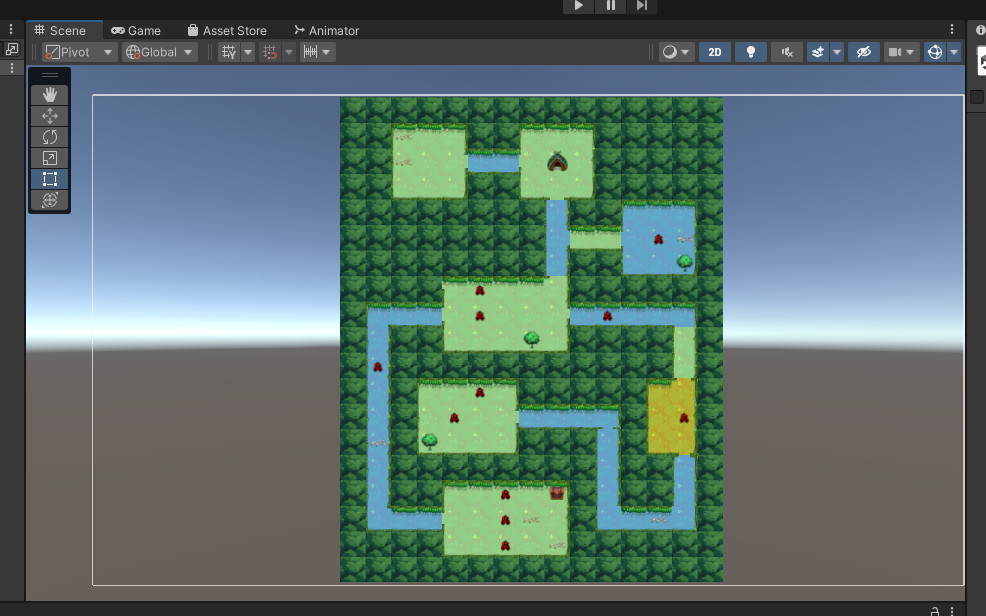
Task: Expand the draw mode shading dropdown
Action: coord(677,52)
